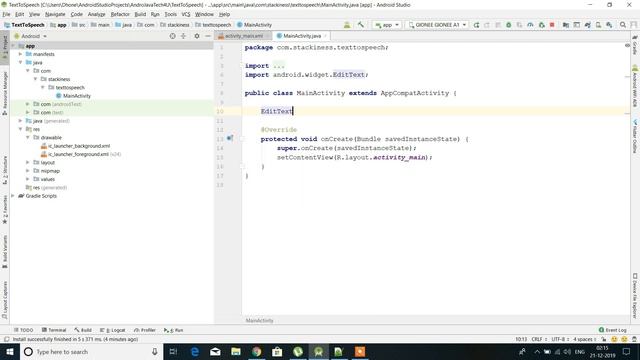
Task: Click the Project panel settings gear
Action: [197, 36]
